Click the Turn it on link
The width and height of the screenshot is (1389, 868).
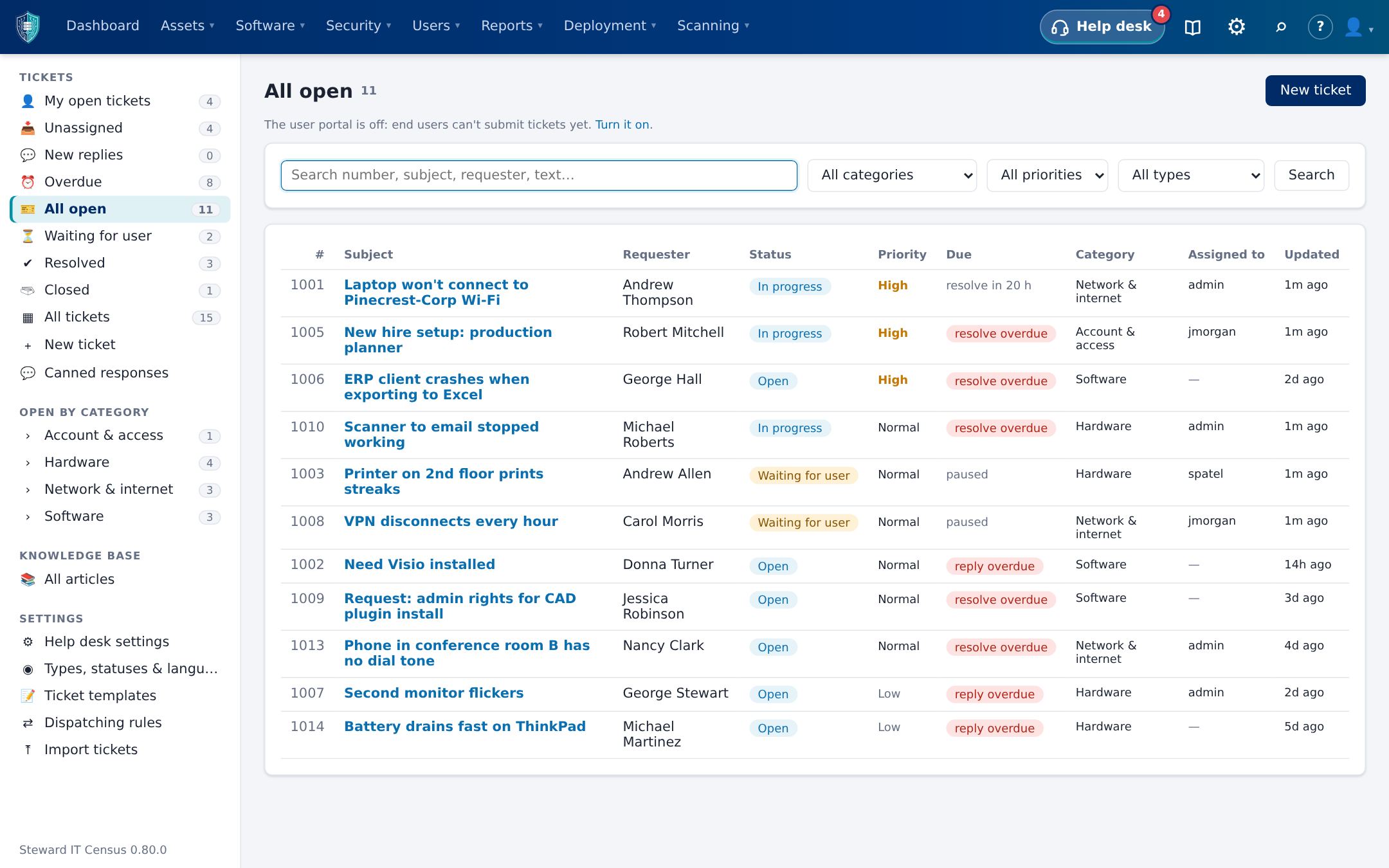click(x=622, y=125)
